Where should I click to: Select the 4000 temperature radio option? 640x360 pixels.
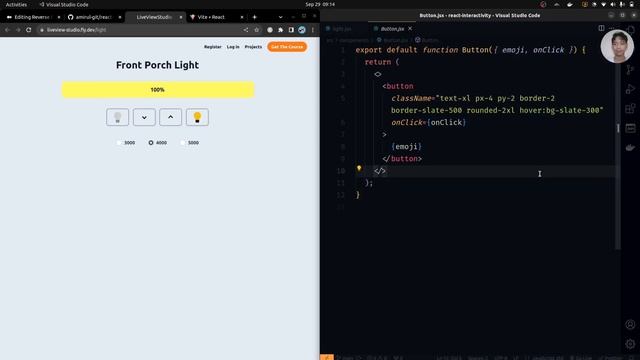click(151, 143)
